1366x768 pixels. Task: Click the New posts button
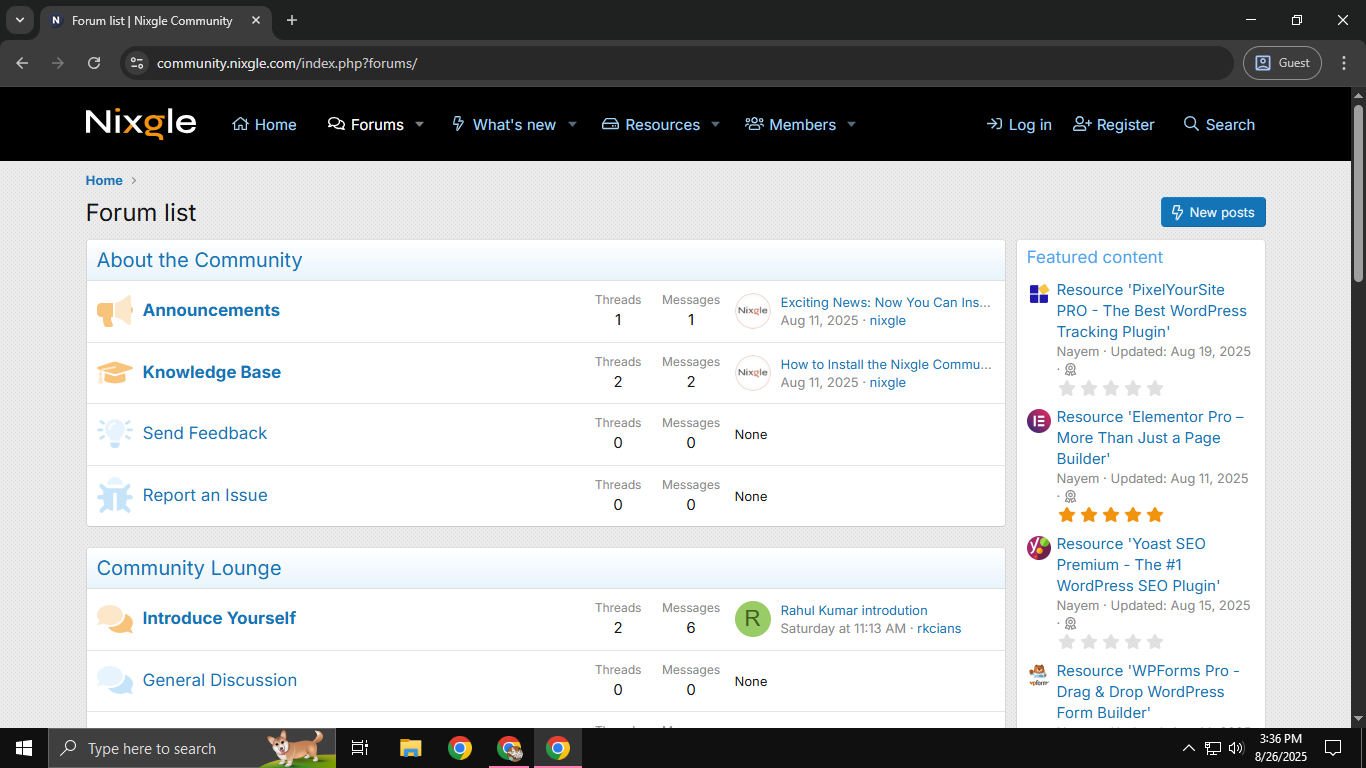pos(1213,212)
